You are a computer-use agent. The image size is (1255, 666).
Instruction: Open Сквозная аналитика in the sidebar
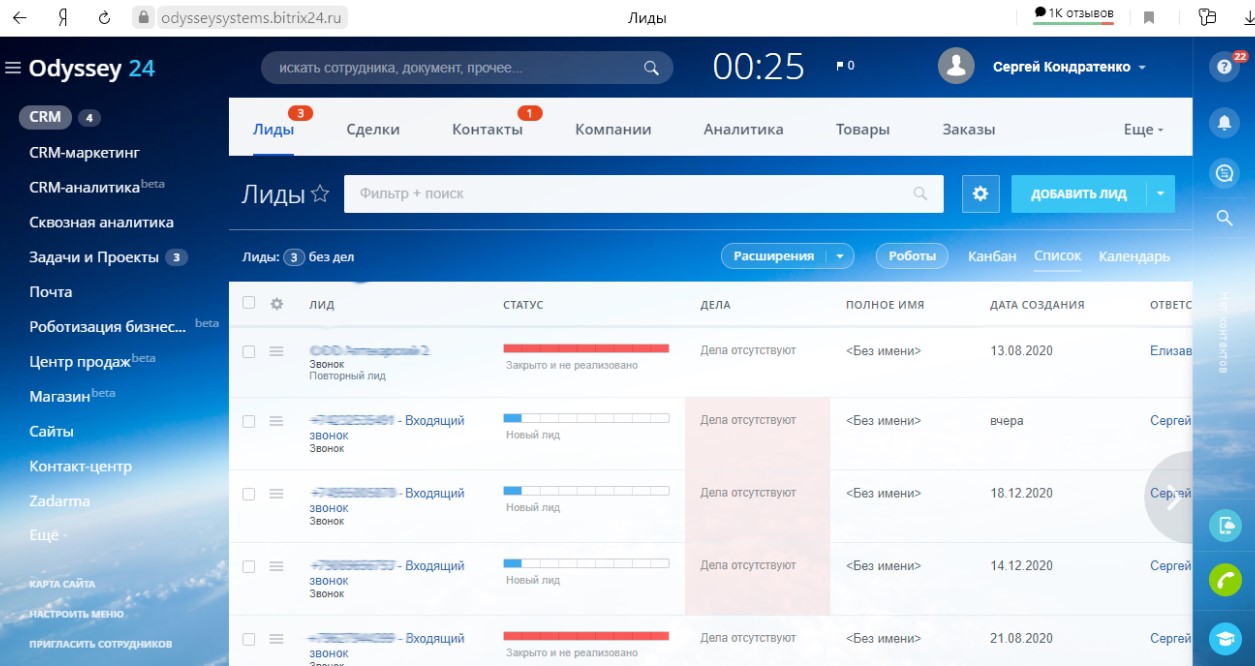(101, 222)
